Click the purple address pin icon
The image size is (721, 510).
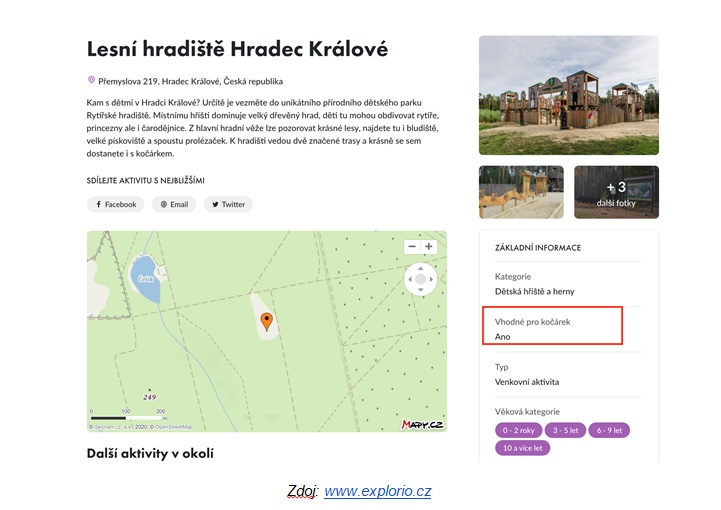click(91, 81)
